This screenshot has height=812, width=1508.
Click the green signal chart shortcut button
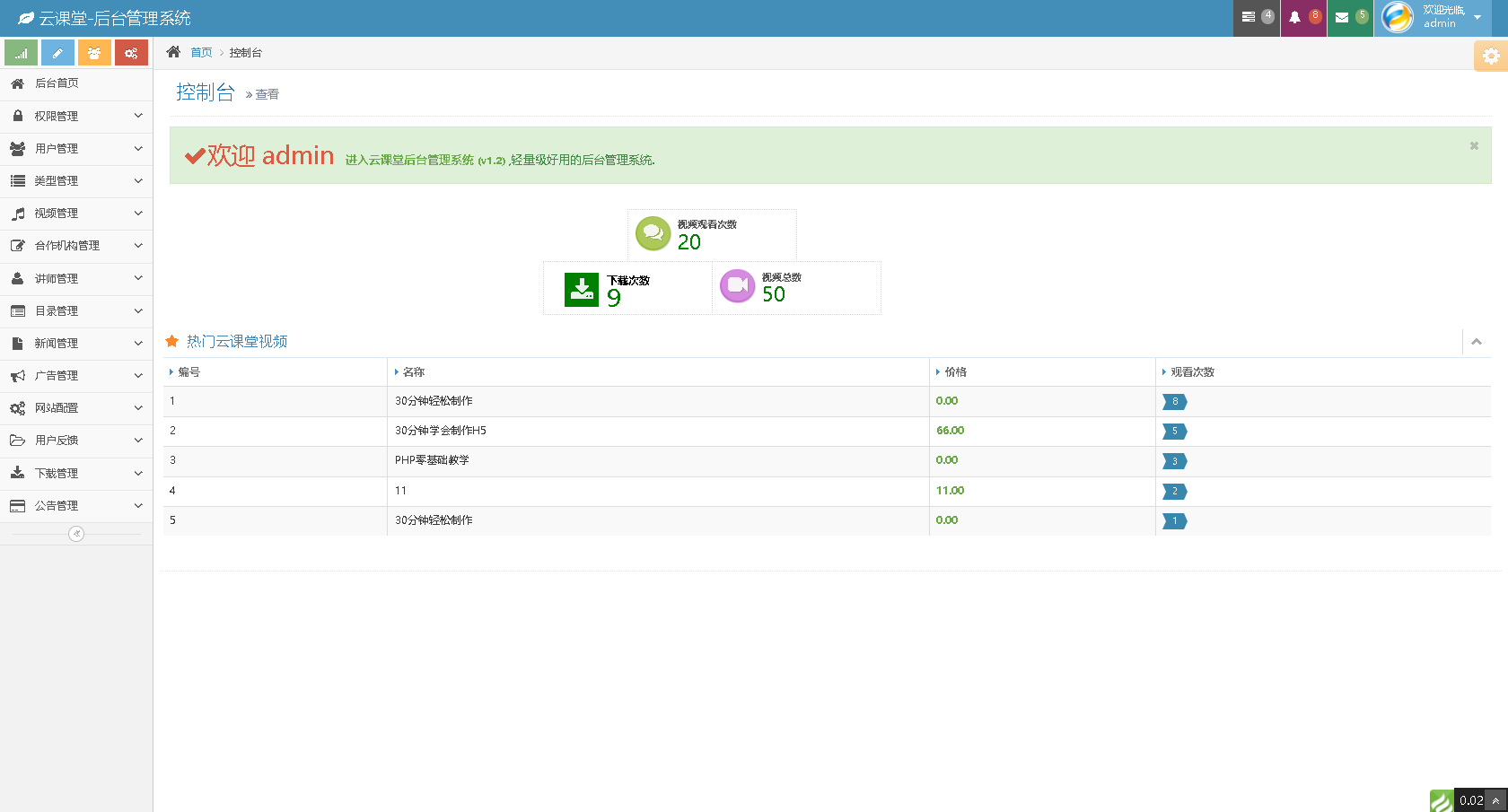point(21,53)
